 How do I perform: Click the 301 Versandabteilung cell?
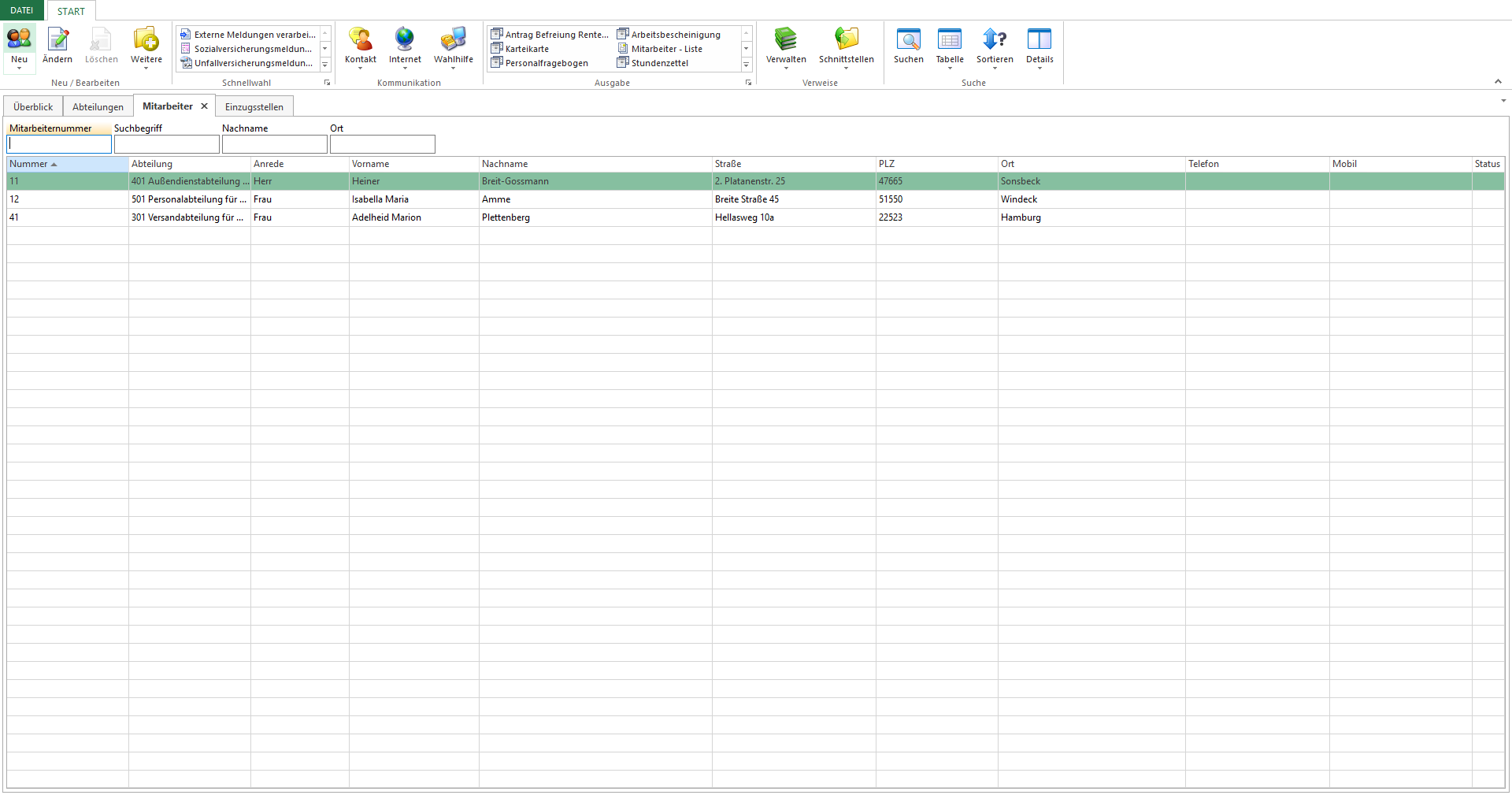coord(190,217)
